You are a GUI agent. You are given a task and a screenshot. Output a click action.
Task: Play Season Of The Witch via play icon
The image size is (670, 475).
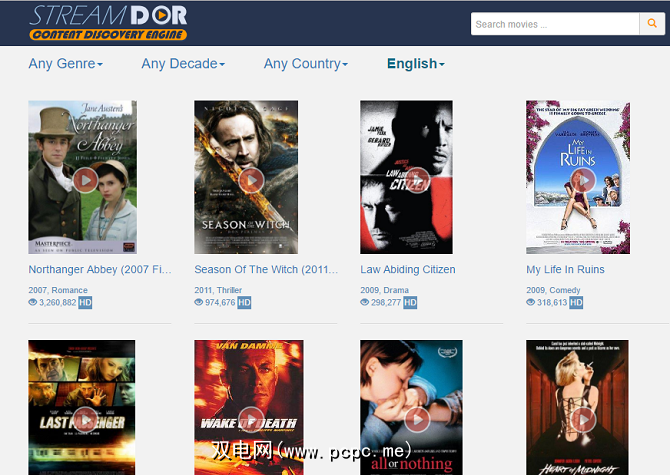(251, 180)
